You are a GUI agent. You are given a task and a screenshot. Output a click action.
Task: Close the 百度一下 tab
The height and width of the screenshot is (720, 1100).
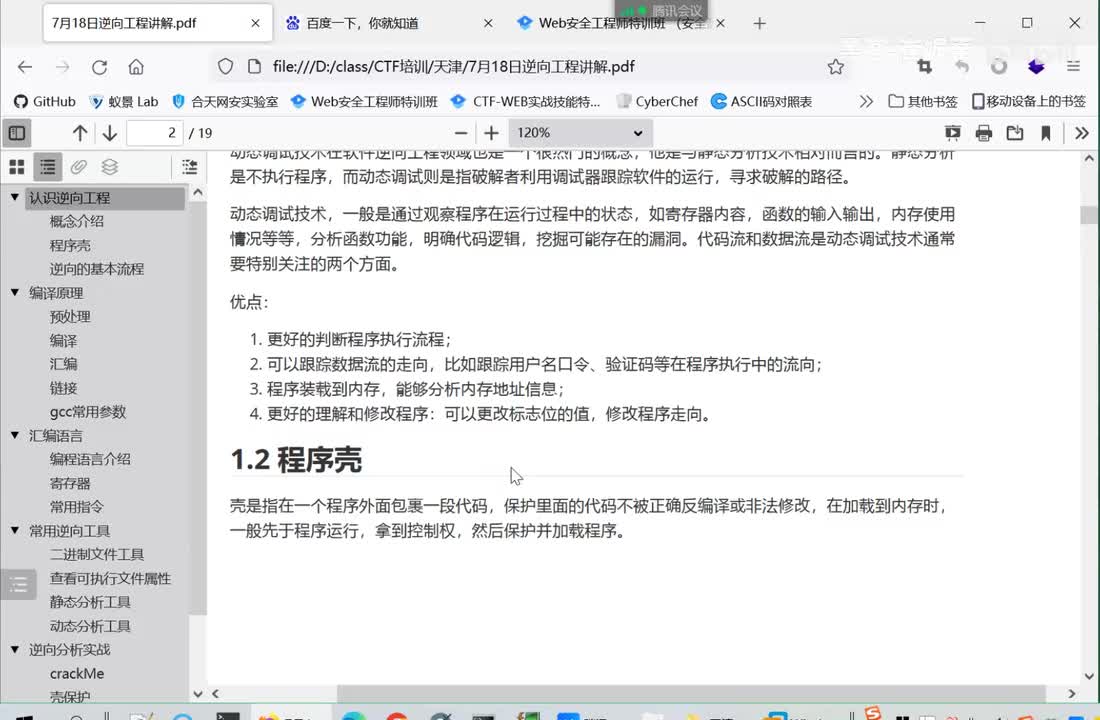tap(488, 23)
